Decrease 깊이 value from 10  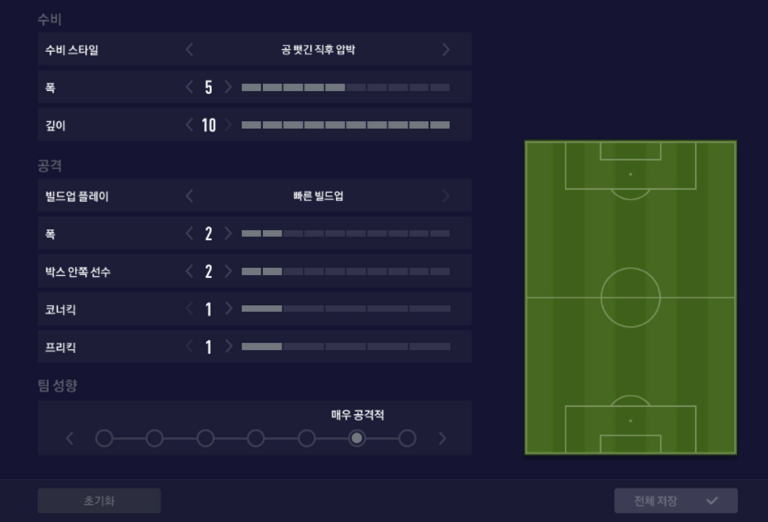pyautogui.click(x=190, y=125)
